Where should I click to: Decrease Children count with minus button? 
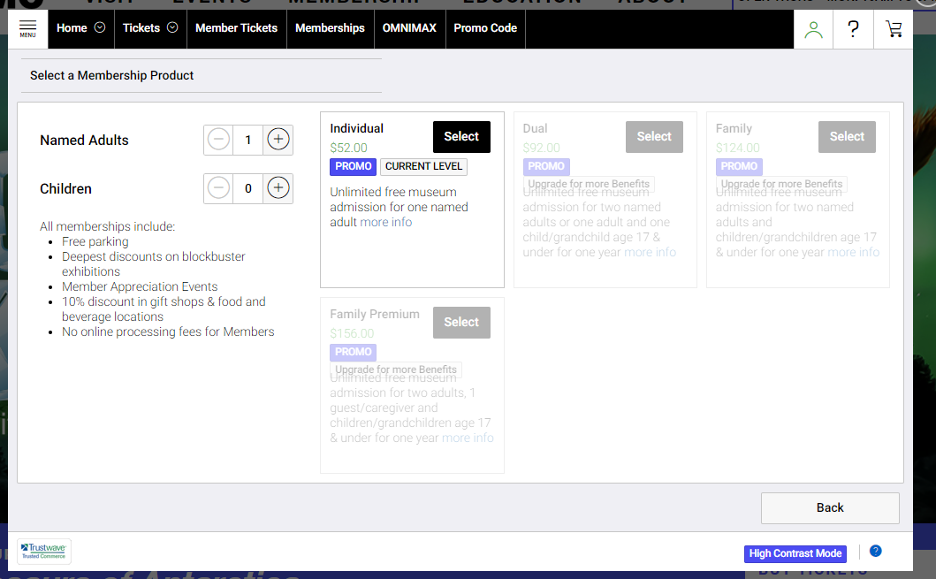click(x=218, y=188)
